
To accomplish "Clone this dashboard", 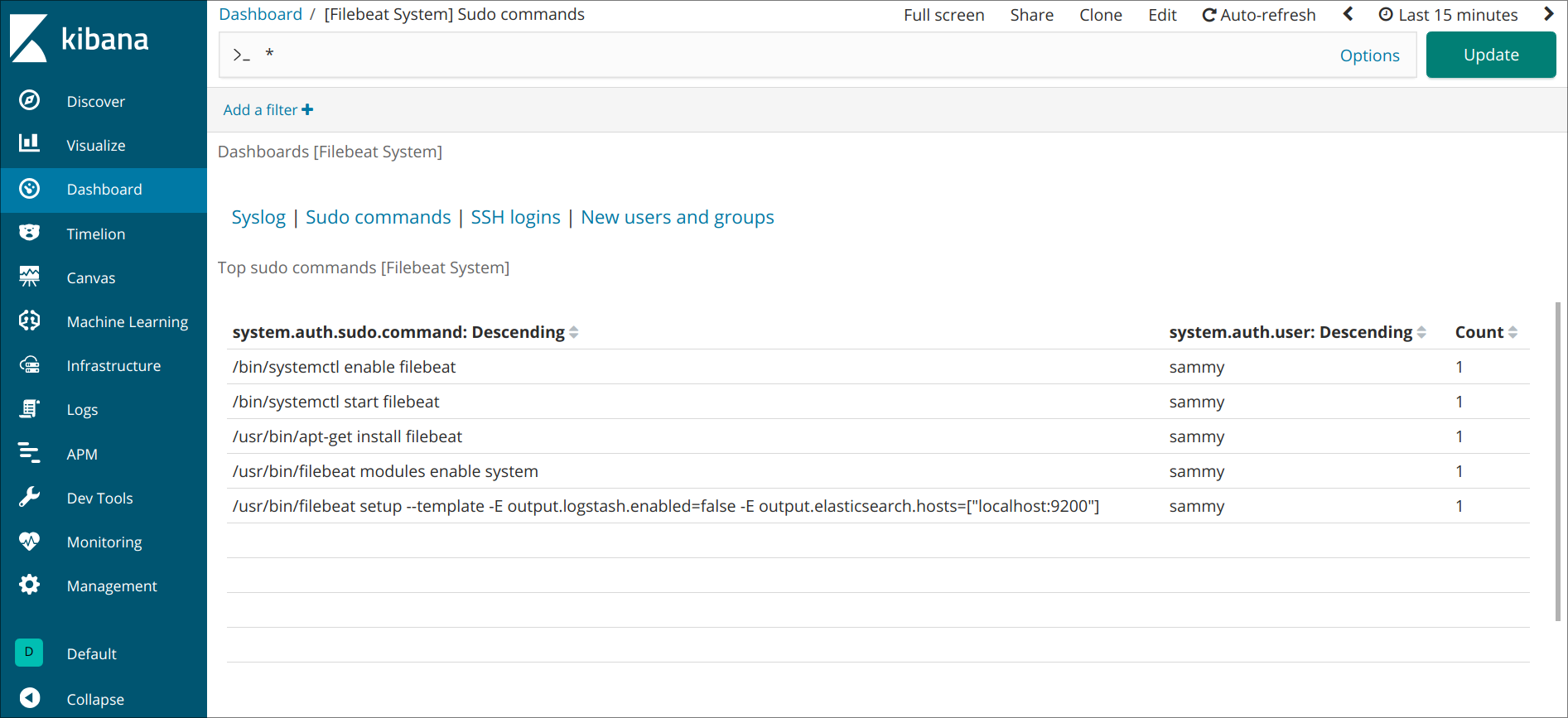I will tap(1101, 15).
